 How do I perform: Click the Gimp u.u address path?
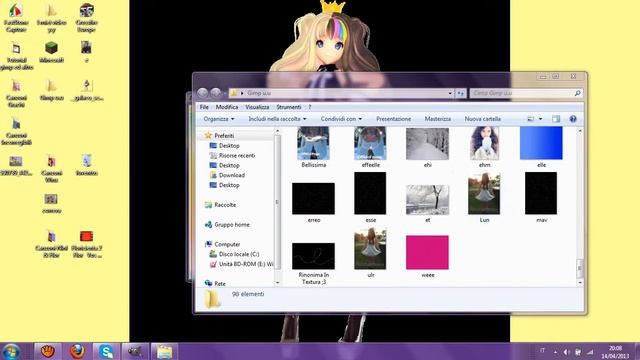point(259,93)
